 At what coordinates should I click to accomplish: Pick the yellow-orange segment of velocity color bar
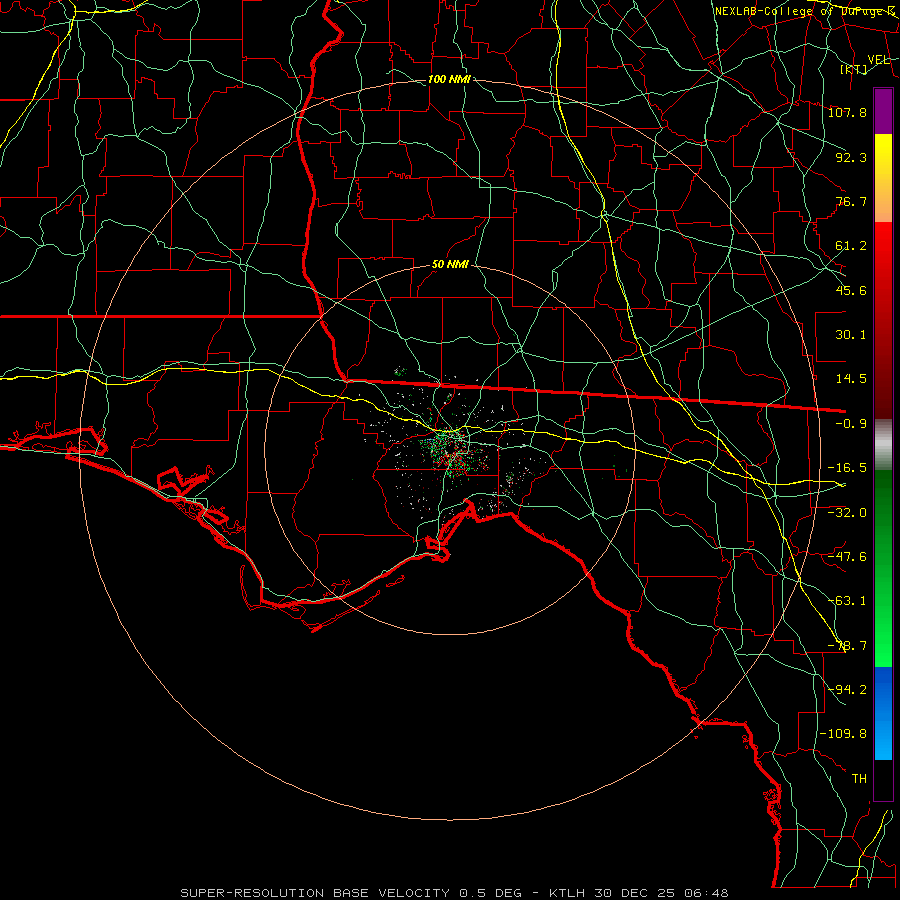[x=883, y=178]
